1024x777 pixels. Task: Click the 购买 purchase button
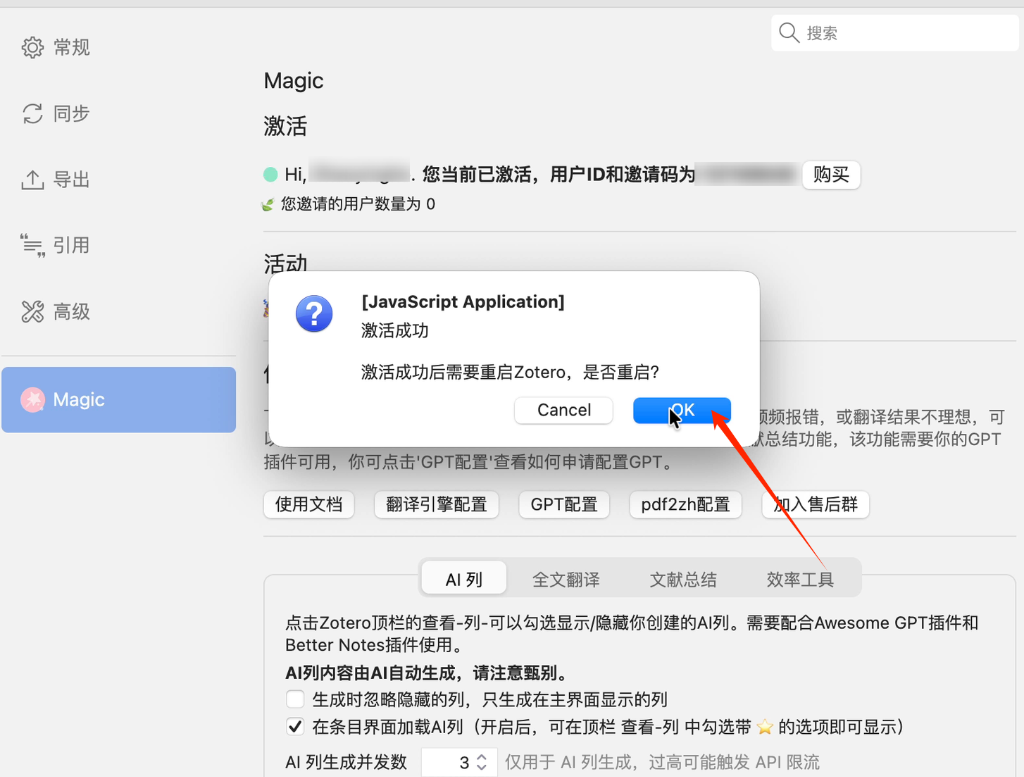831,175
